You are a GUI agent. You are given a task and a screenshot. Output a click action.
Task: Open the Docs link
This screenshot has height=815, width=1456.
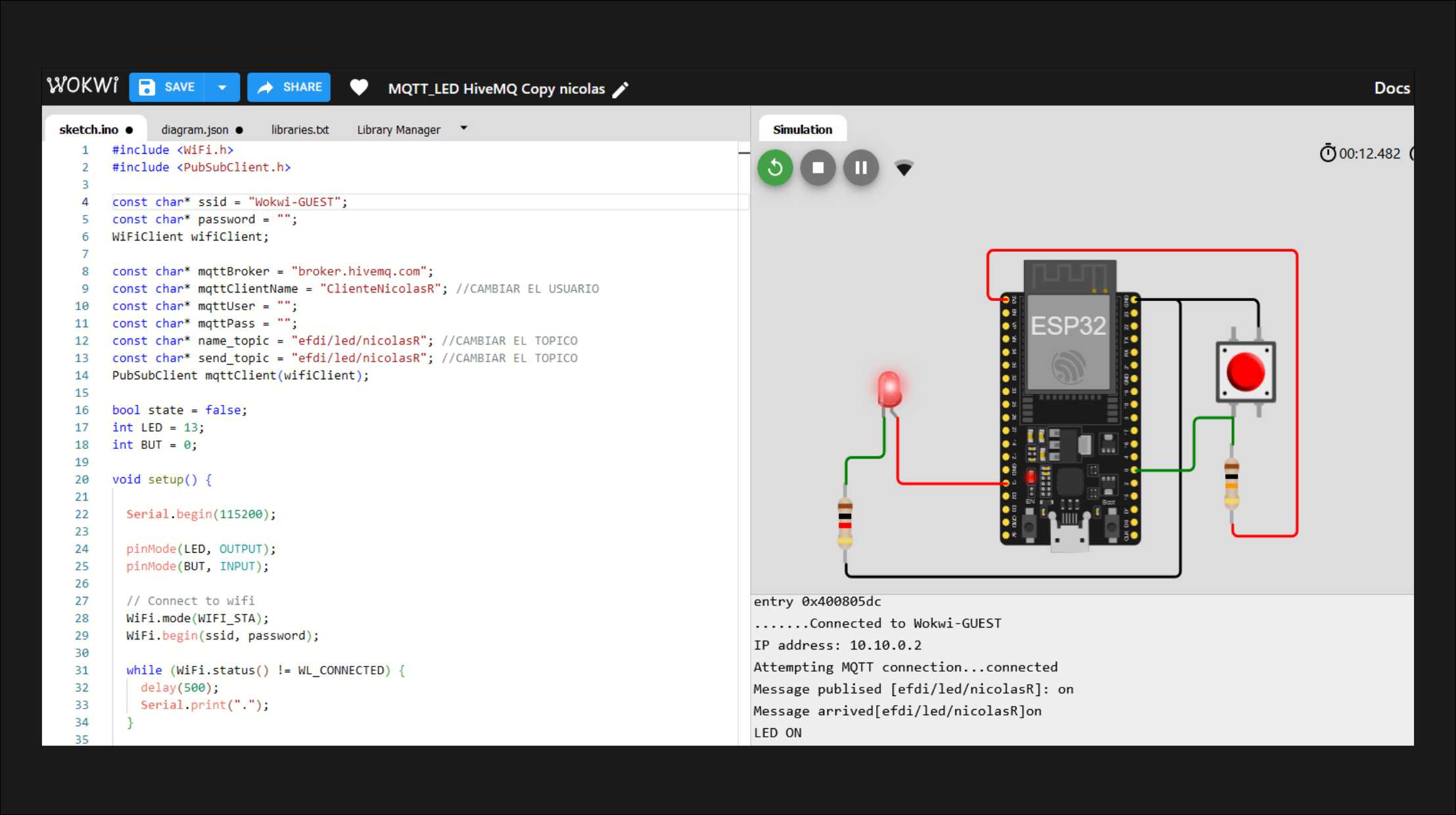point(1392,88)
